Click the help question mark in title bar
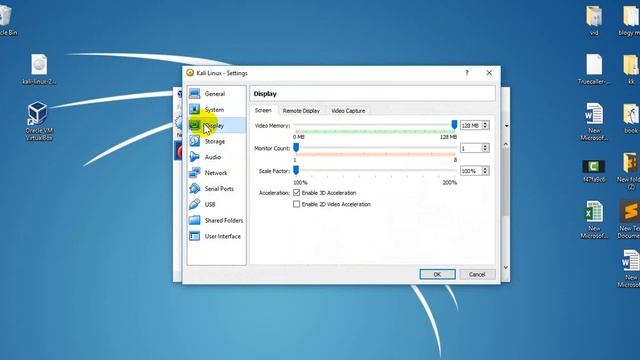 467,73
